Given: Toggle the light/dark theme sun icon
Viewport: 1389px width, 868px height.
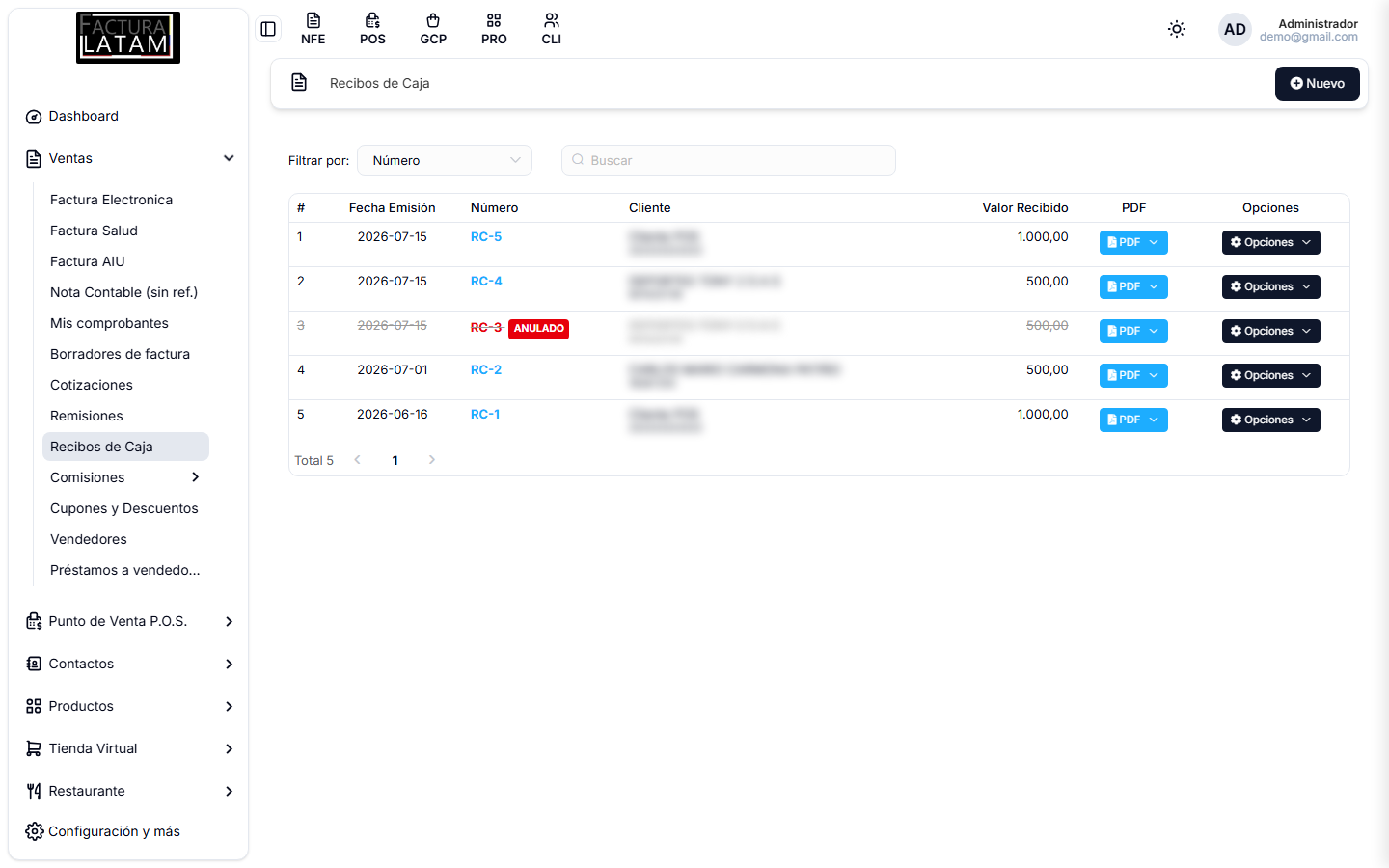Looking at the screenshot, I should tap(1177, 29).
